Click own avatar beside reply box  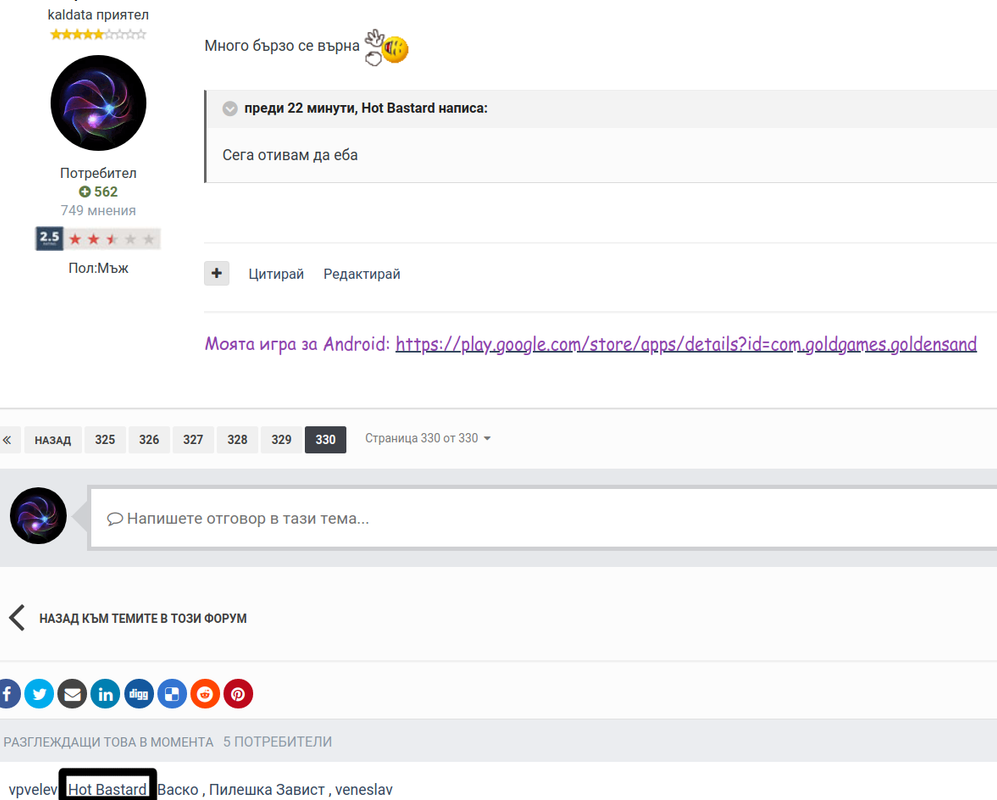pos(38,516)
